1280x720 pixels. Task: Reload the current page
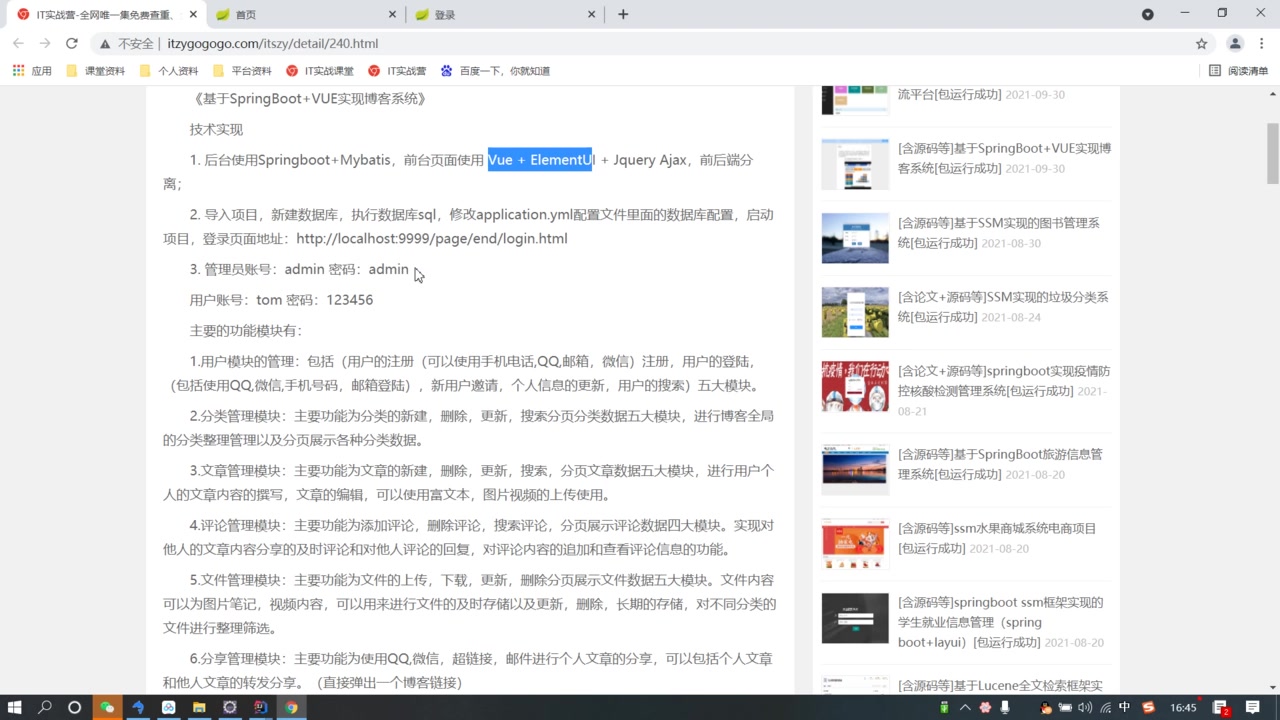(x=72, y=43)
